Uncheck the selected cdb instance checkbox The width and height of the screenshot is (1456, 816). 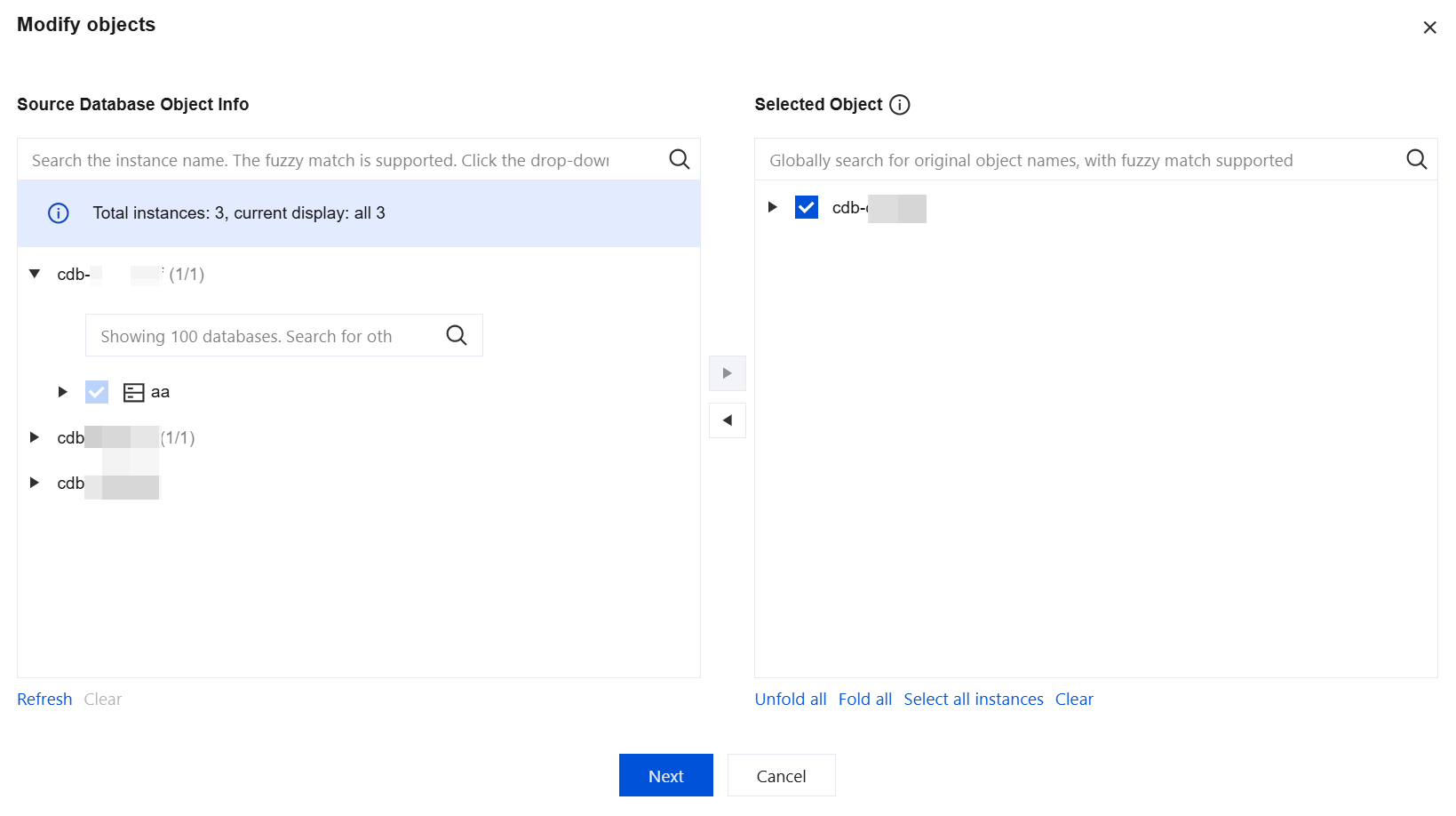[x=807, y=207]
